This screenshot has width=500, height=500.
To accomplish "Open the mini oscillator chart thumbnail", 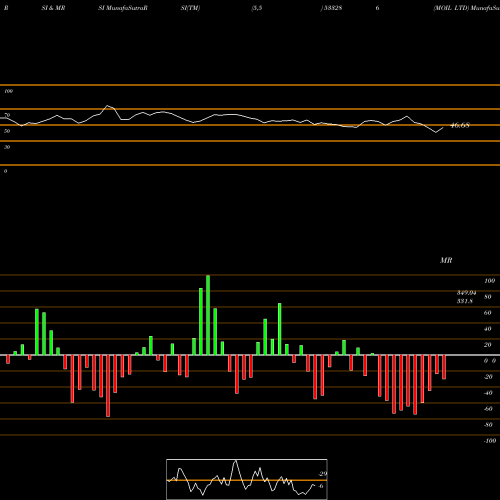I will [247, 479].
